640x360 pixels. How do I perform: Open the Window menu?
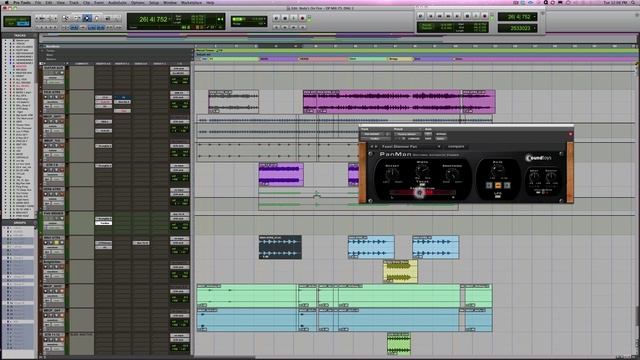(x=170, y=2)
